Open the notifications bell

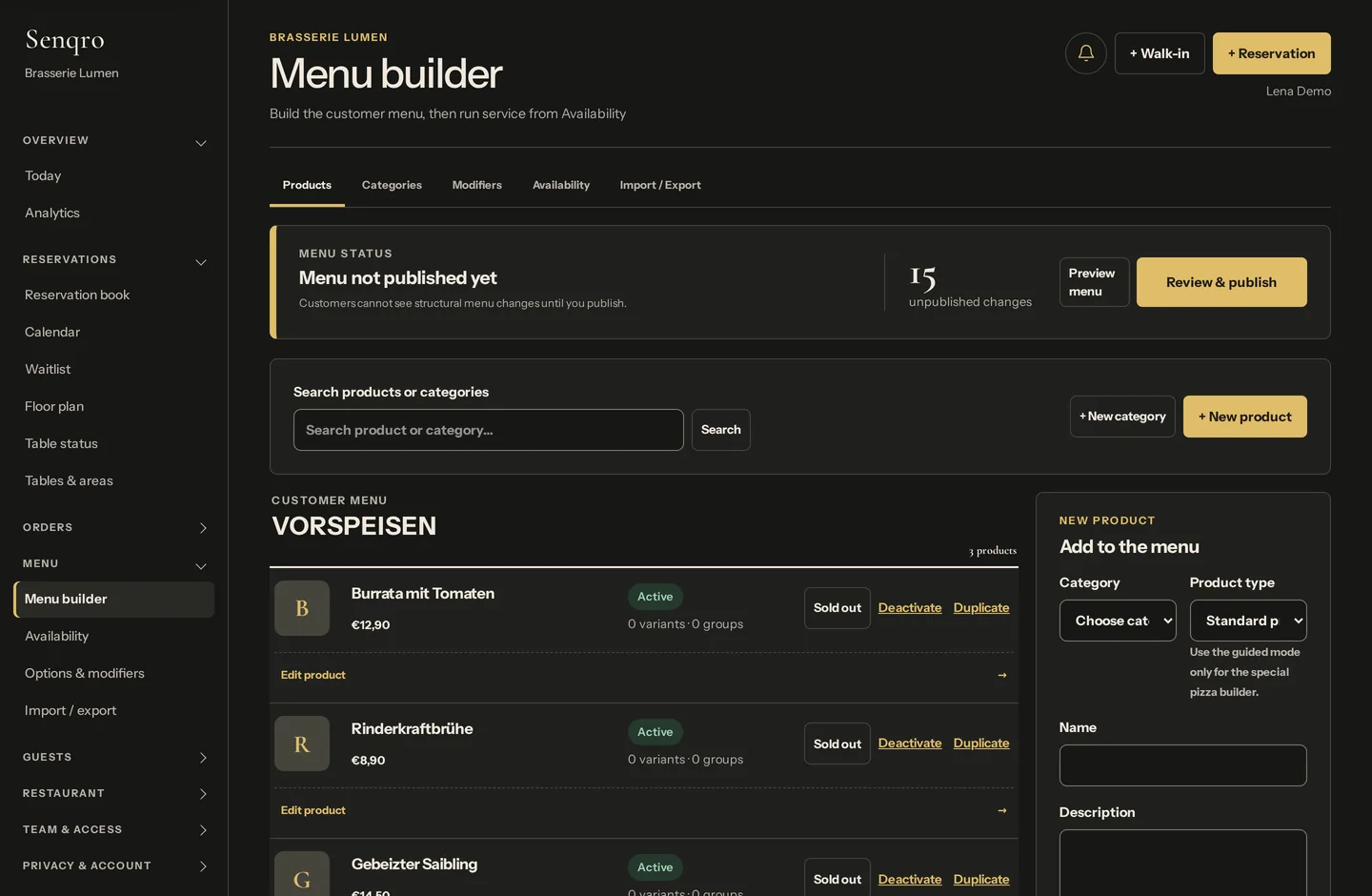click(x=1085, y=53)
